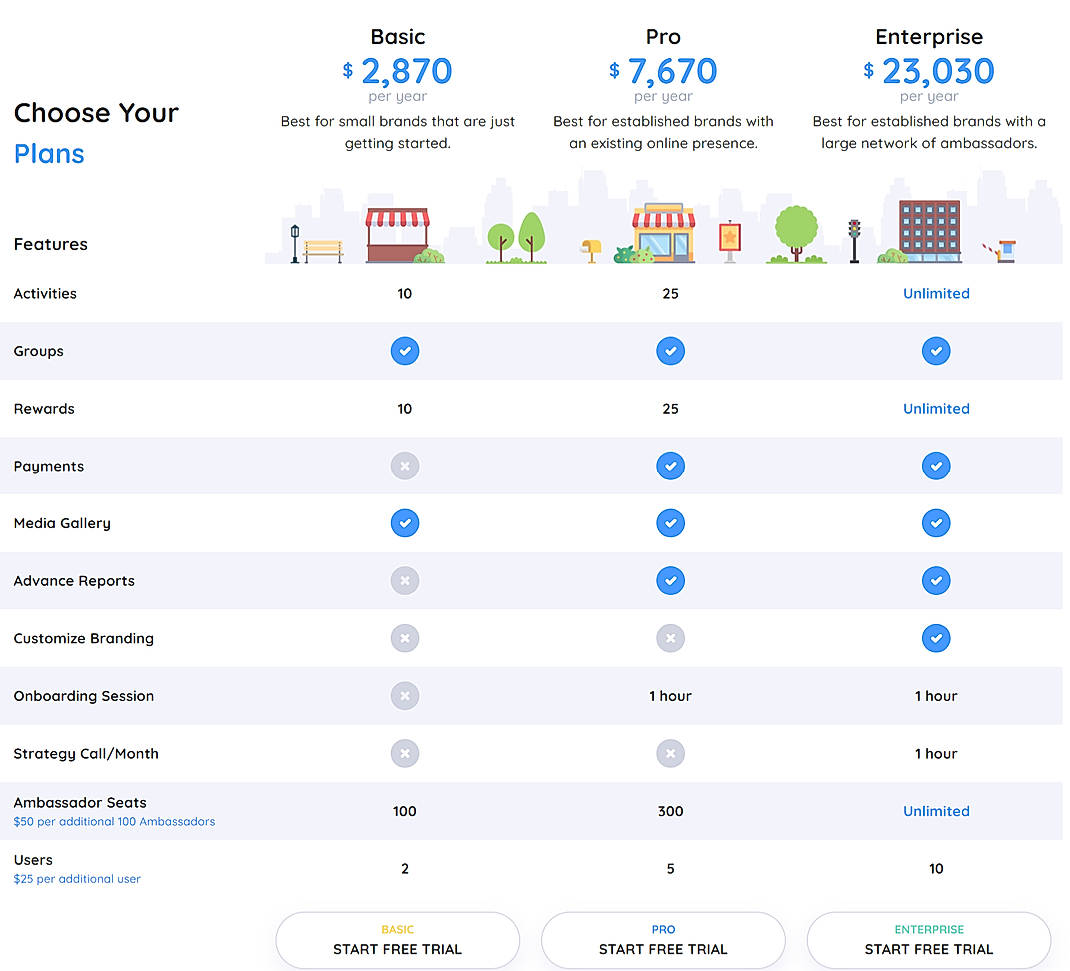Viewport: 1070px width, 971px height.
Task: Click Unlimited under Rewards for Enterprise
Action: 936,408
